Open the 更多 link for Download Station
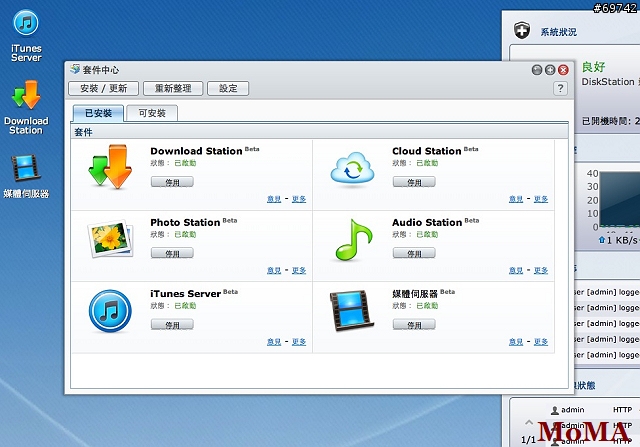This screenshot has height=447, width=640. pos(299,199)
